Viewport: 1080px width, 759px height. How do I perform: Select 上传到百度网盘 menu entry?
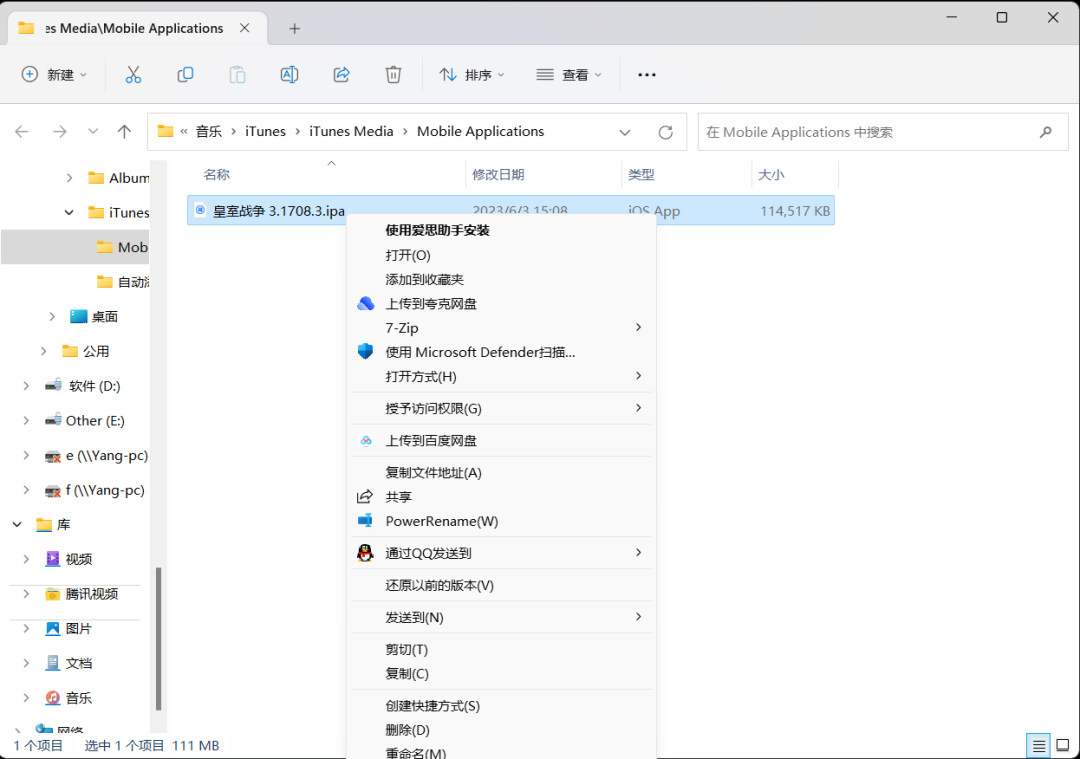click(x=431, y=441)
